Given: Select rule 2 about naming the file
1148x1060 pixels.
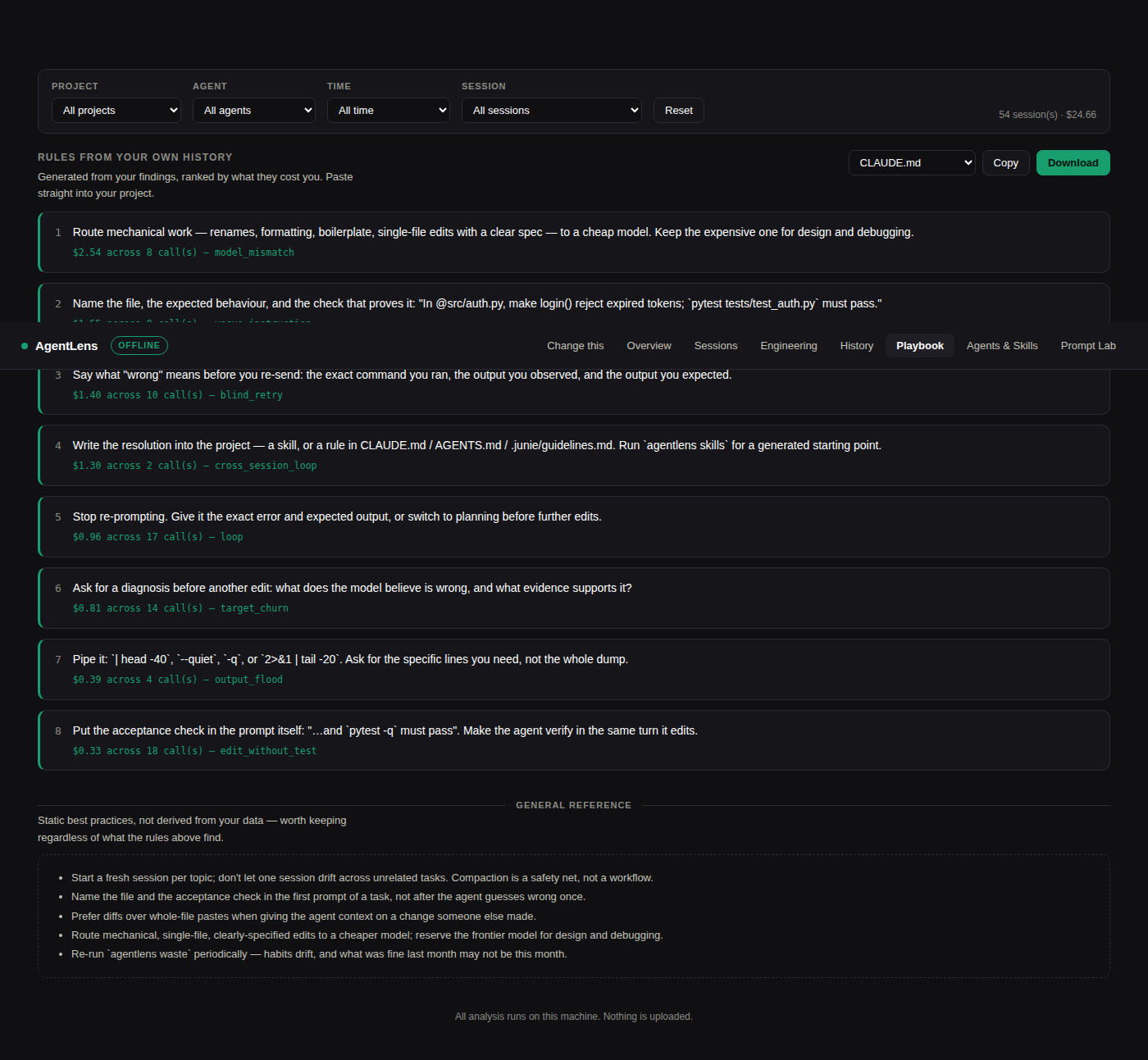Looking at the screenshot, I should click(574, 303).
